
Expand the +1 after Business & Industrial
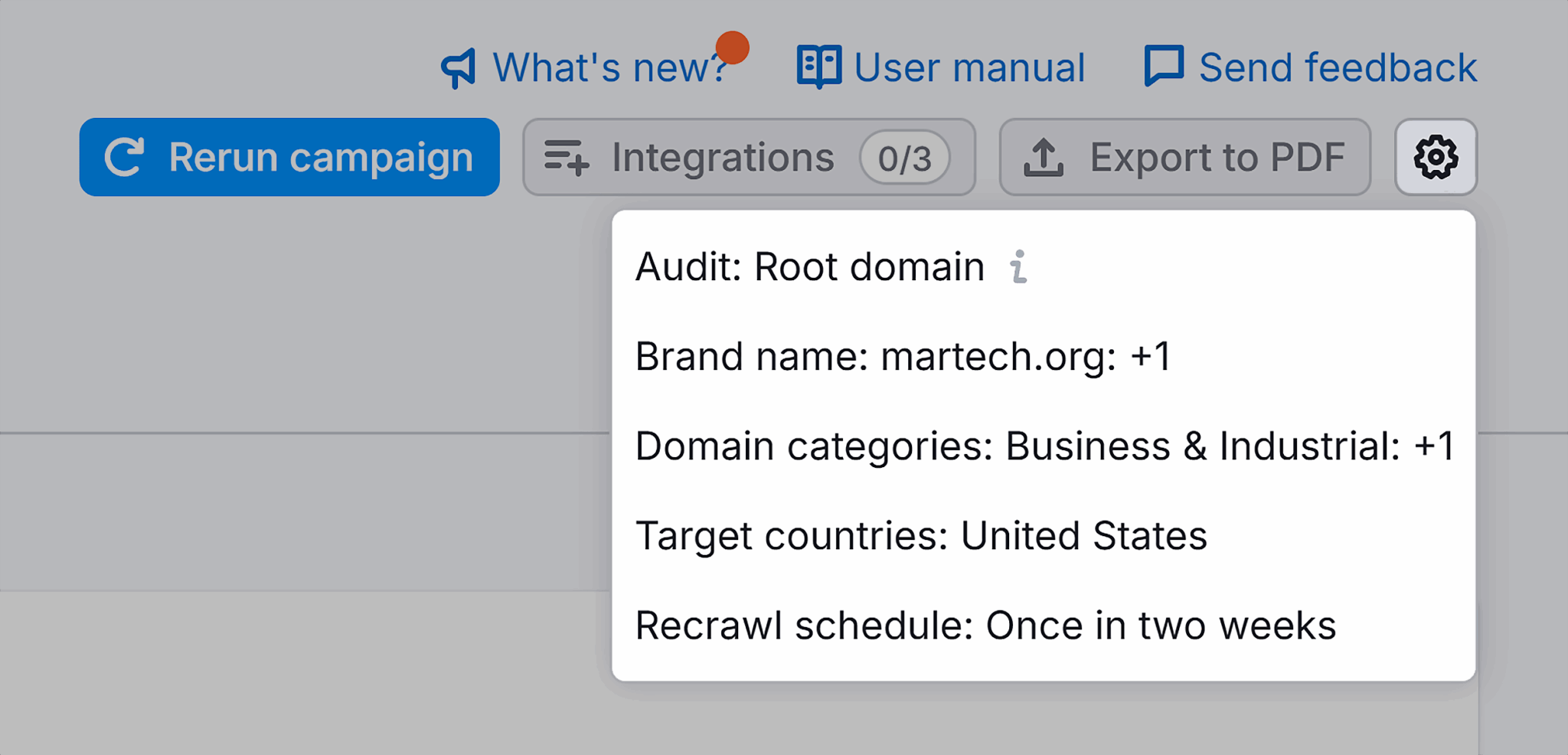(1432, 446)
